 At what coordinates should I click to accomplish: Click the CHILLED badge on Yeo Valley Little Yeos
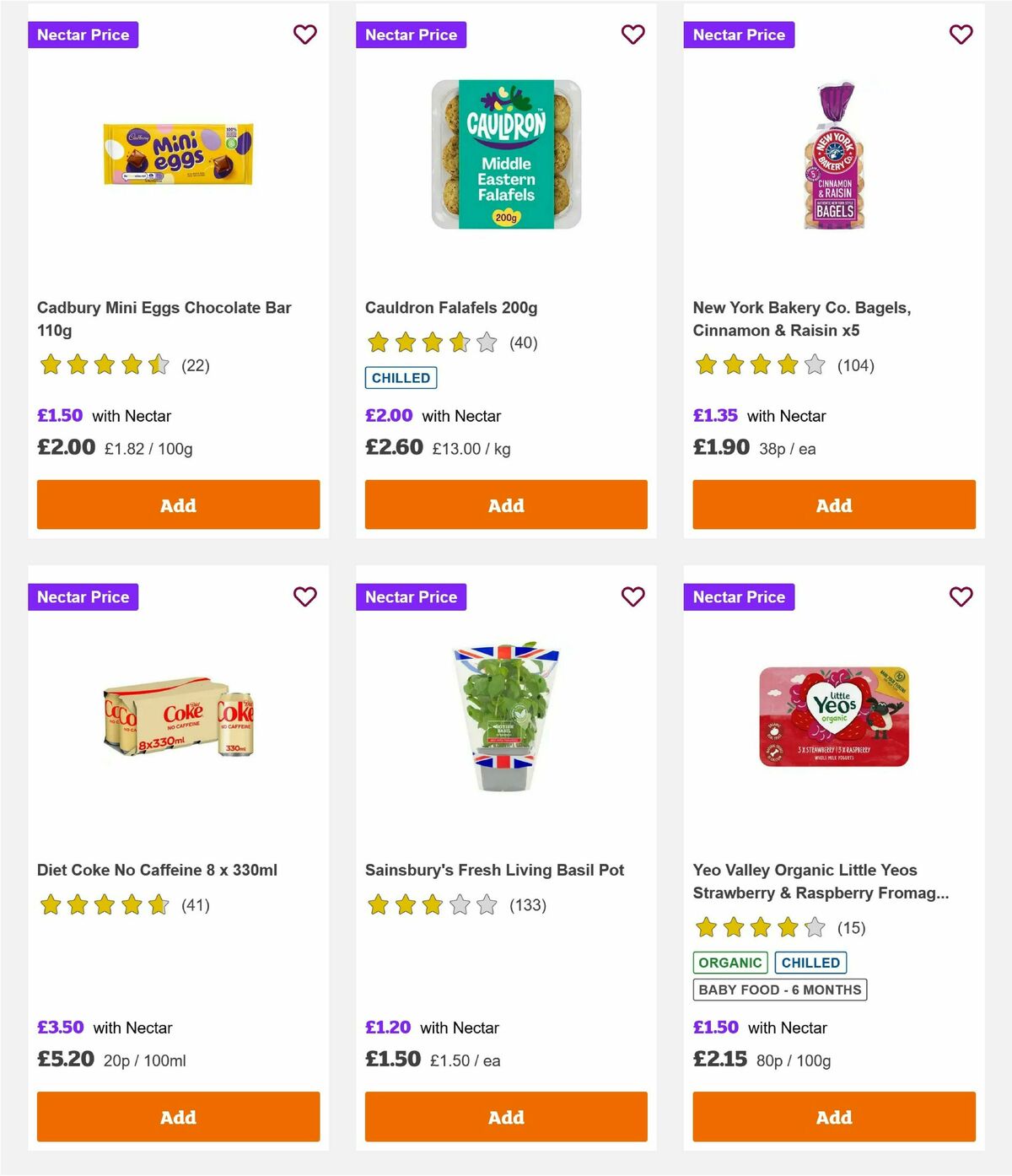tap(810, 962)
